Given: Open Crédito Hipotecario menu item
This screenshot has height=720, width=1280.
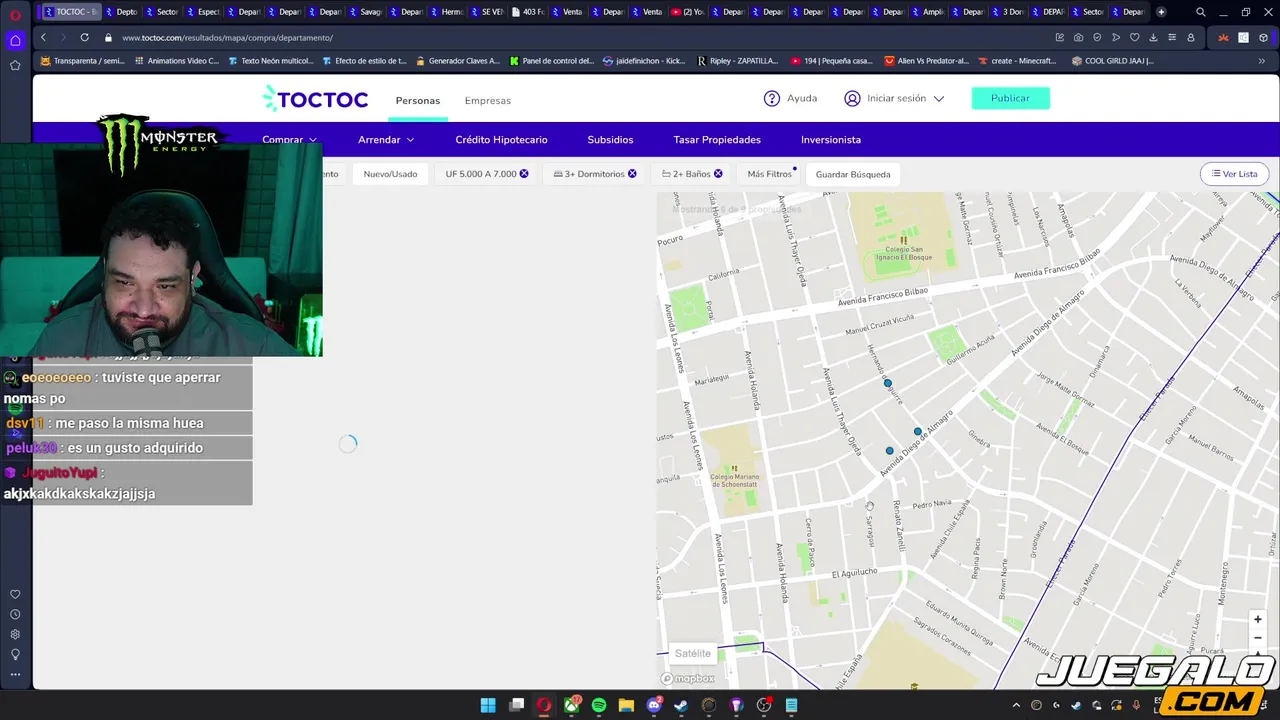Looking at the screenshot, I should [501, 140].
